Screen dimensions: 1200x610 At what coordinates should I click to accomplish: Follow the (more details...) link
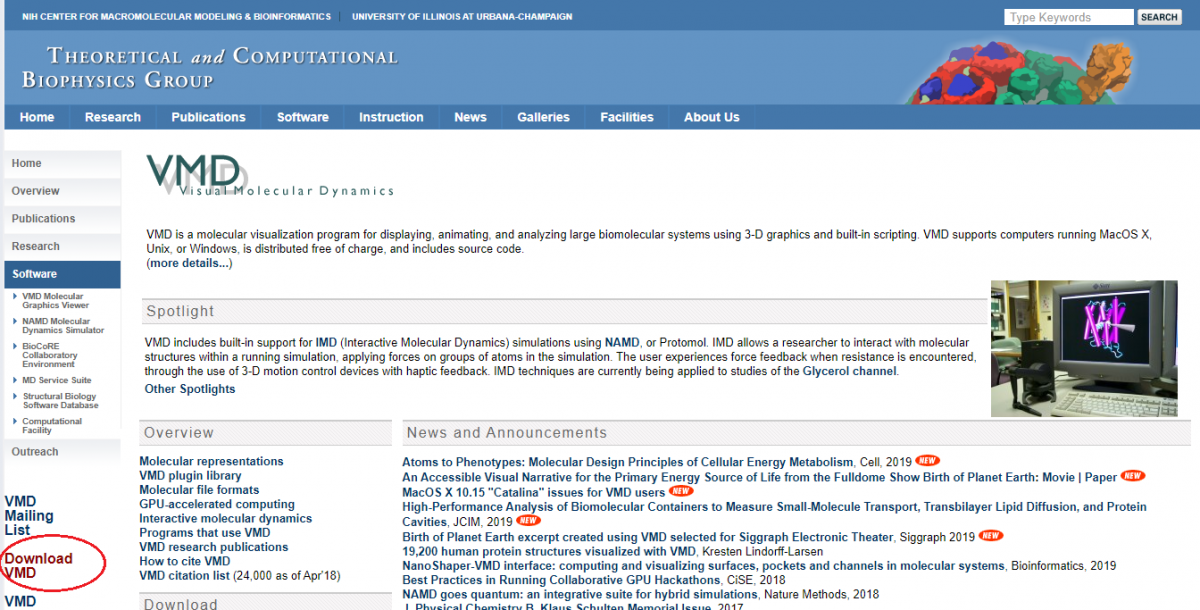coord(189,263)
